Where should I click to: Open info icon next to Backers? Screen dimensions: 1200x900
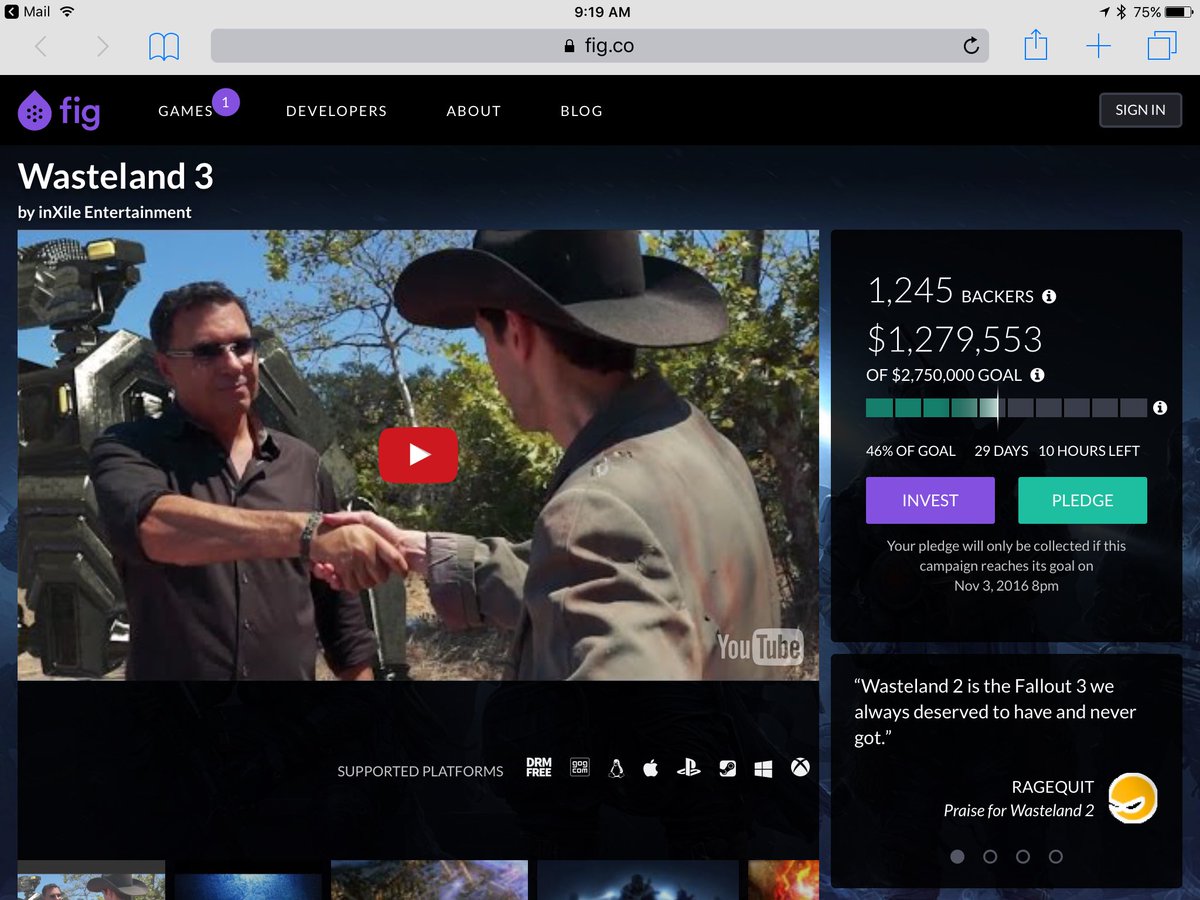pos(1049,296)
